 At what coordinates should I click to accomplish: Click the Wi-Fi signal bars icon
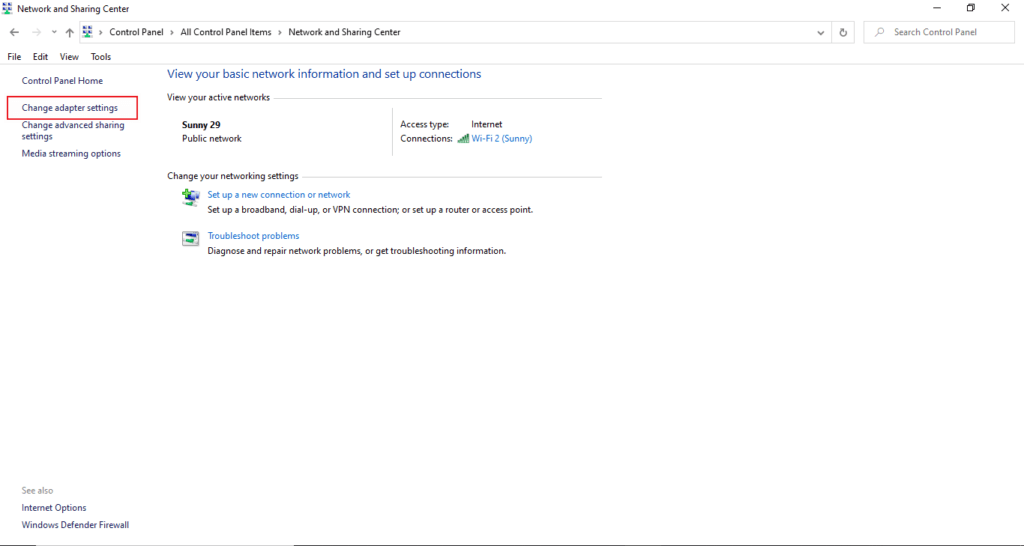click(463, 139)
